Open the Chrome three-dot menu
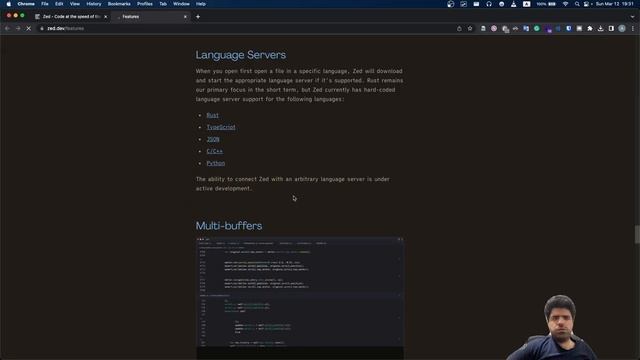This screenshot has width=640, height=360. pyautogui.click(x=633, y=29)
